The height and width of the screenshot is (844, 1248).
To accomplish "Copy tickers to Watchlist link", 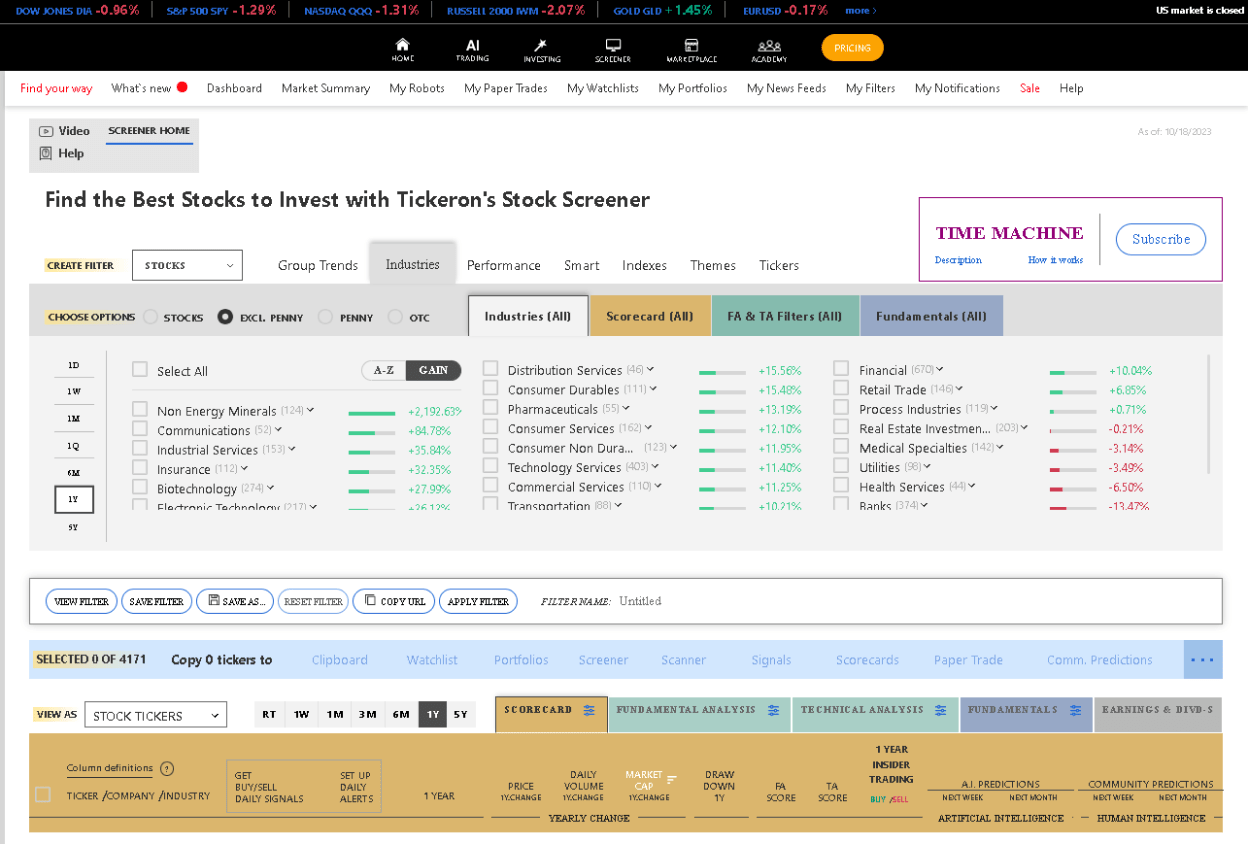I will pyautogui.click(x=432, y=660).
